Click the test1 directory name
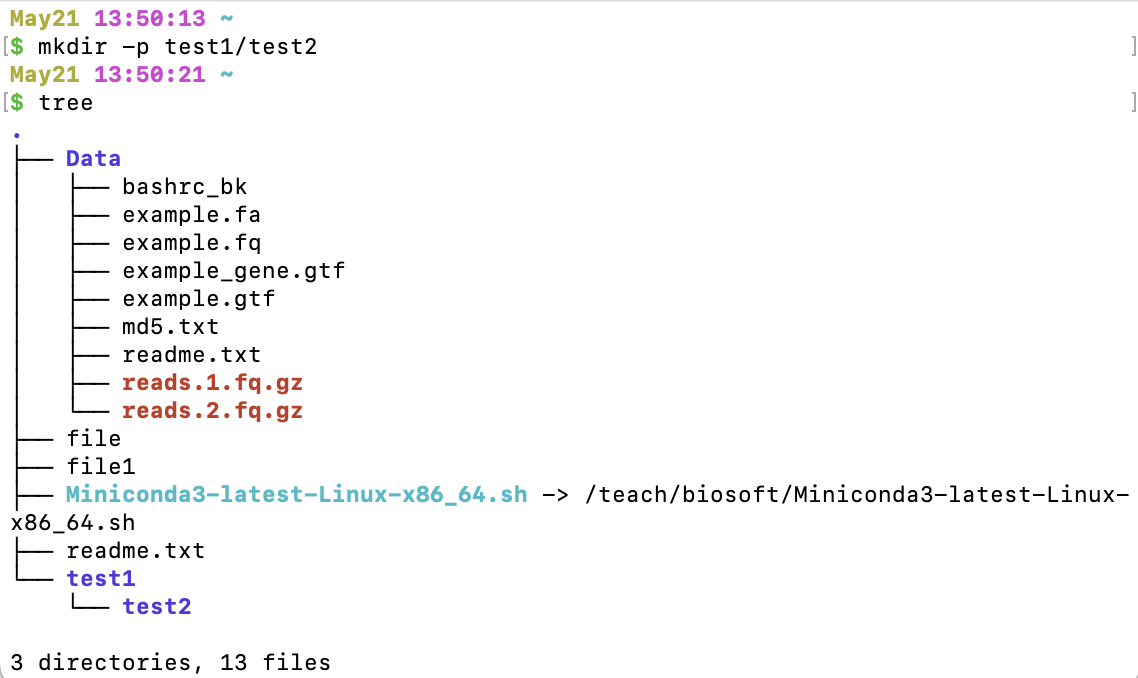 click(x=100, y=579)
